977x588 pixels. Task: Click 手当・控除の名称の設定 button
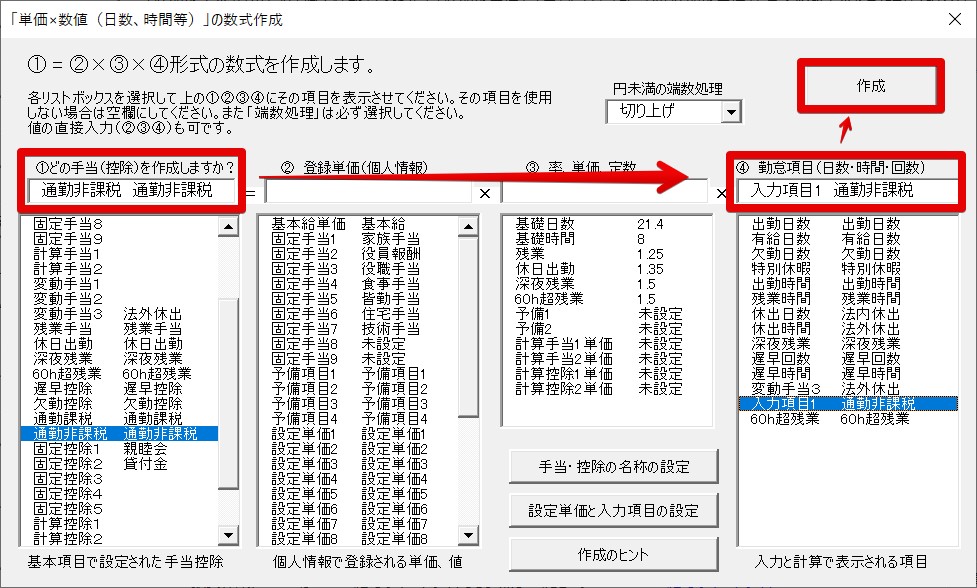click(x=613, y=467)
